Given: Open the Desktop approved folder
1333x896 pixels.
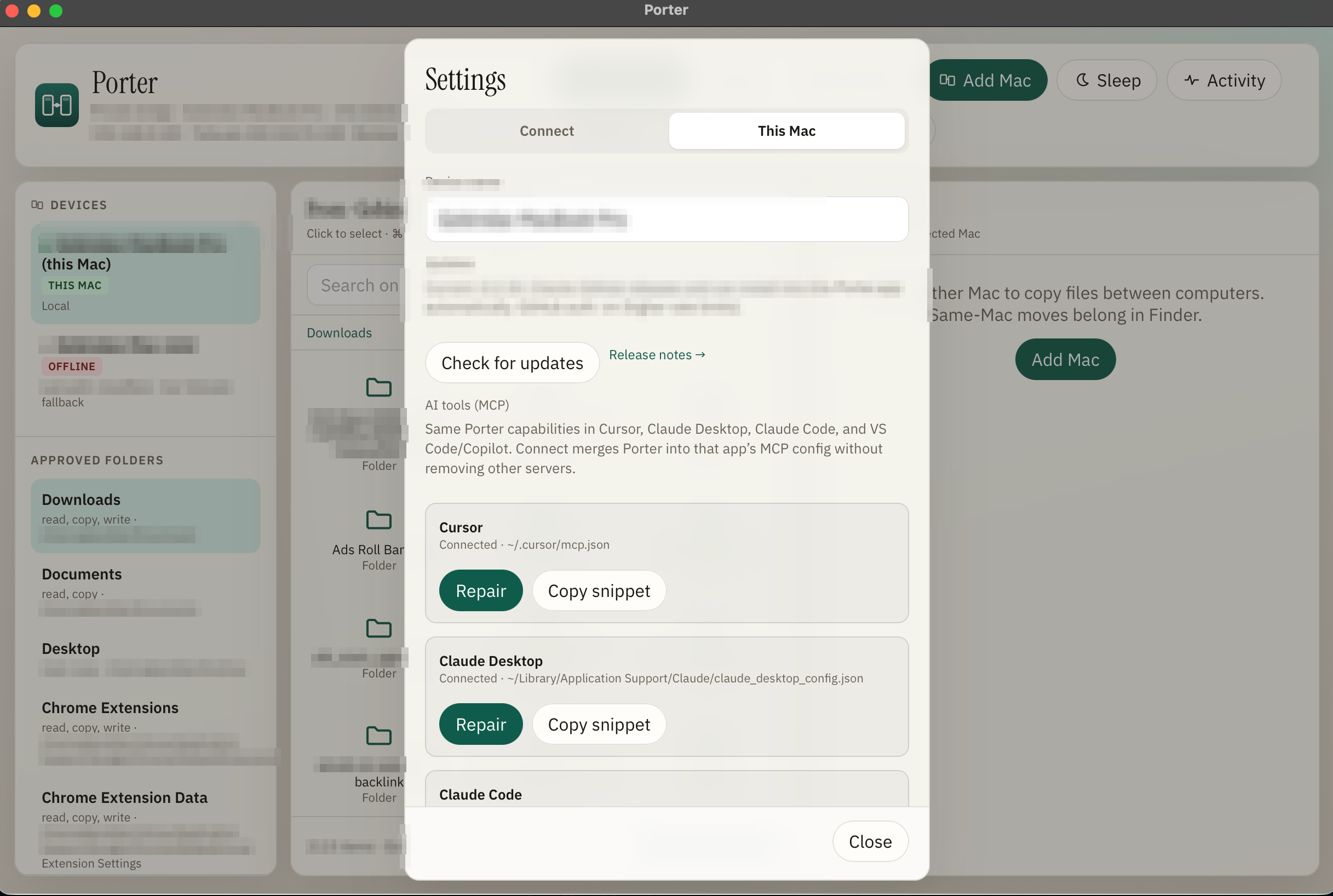Looking at the screenshot, I should click(x=145, y=657).
